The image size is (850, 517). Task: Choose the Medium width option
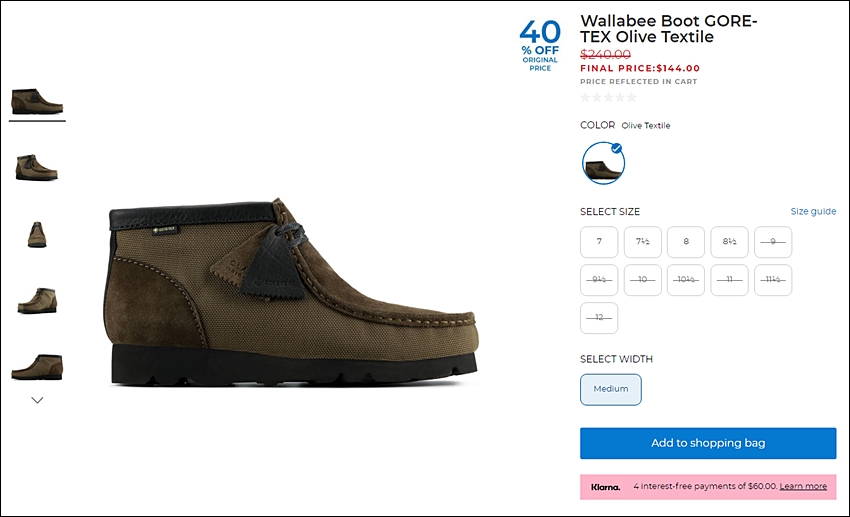tap(611, 389)
